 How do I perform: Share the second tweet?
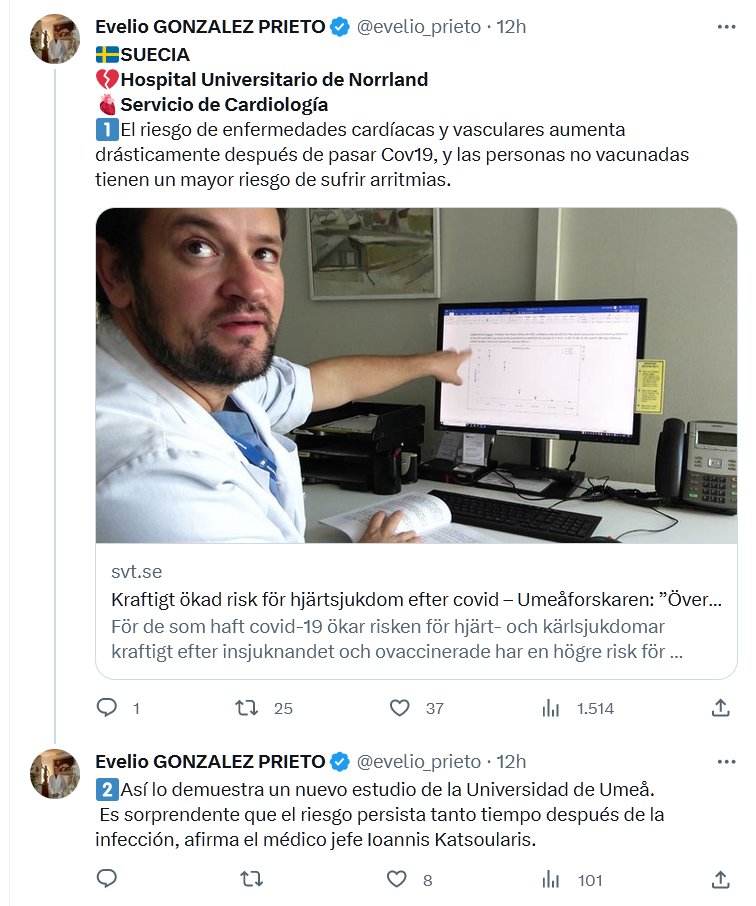click(720, 880)
